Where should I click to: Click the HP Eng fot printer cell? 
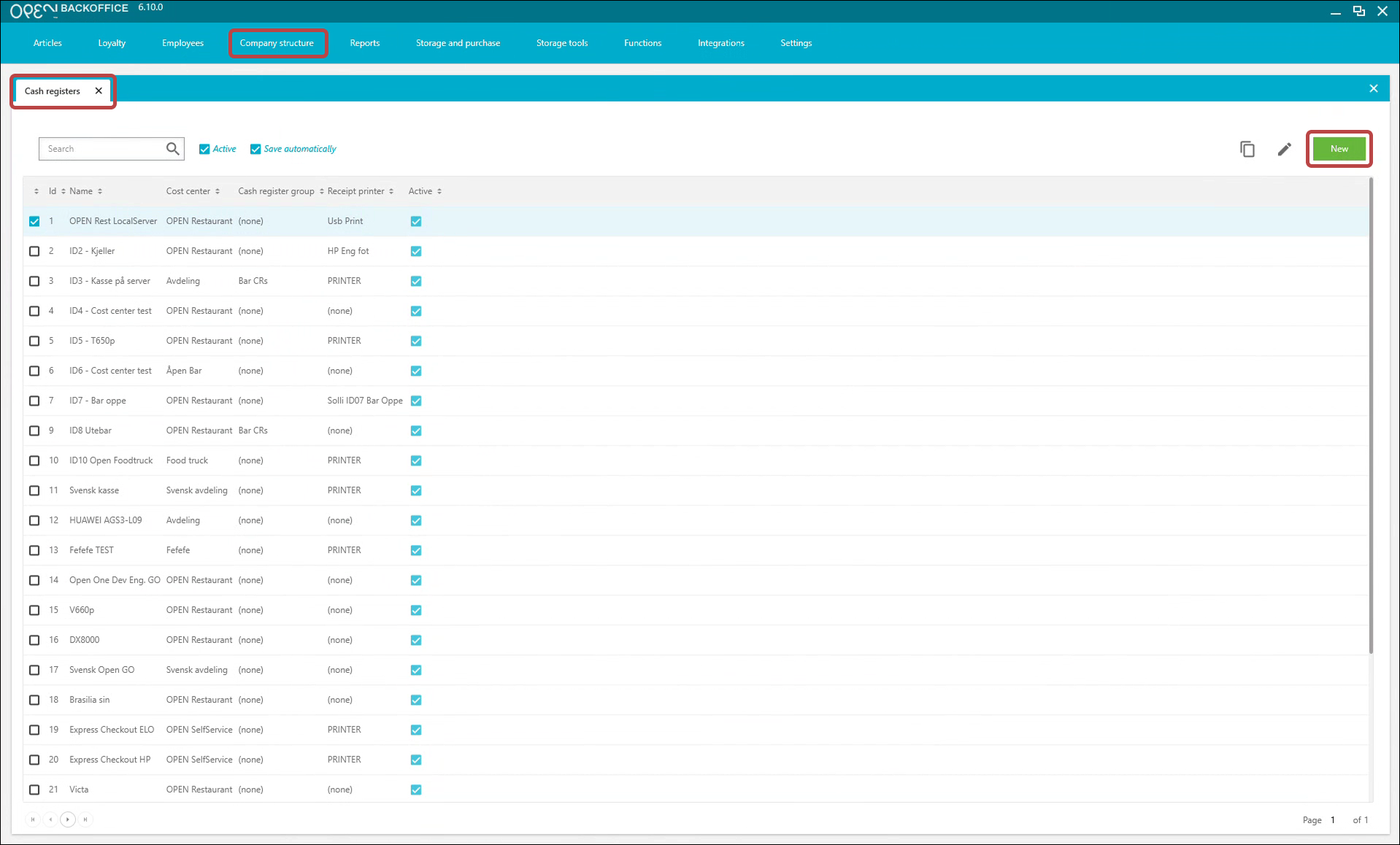pos(348,251)
